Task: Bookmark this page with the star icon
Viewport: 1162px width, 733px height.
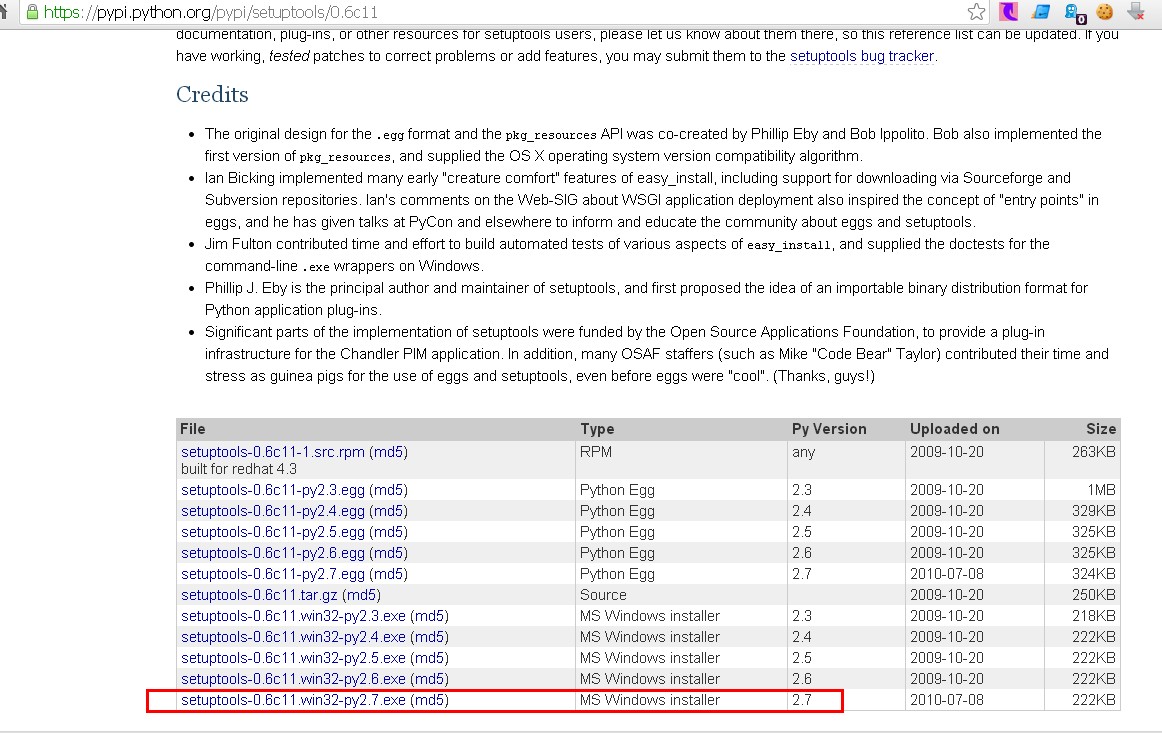Action: pos(976,12)
